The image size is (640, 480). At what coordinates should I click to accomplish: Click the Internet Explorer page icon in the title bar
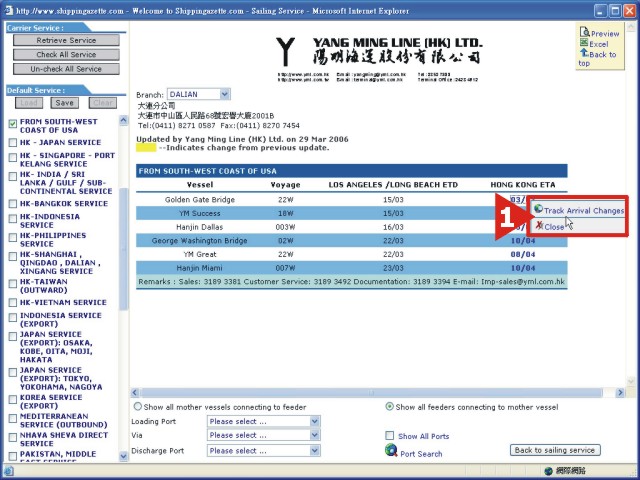pyautogui.click(x=8, y=11)
